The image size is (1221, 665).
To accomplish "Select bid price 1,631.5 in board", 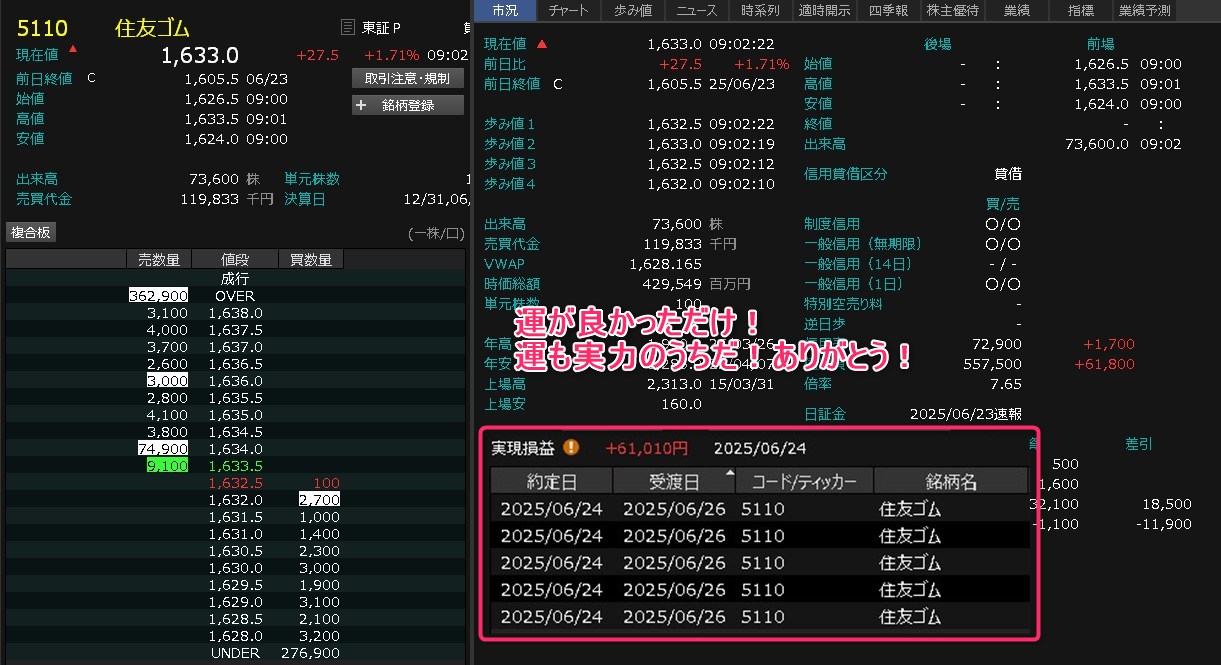I will pyautogui.click(x=236, y=517).
